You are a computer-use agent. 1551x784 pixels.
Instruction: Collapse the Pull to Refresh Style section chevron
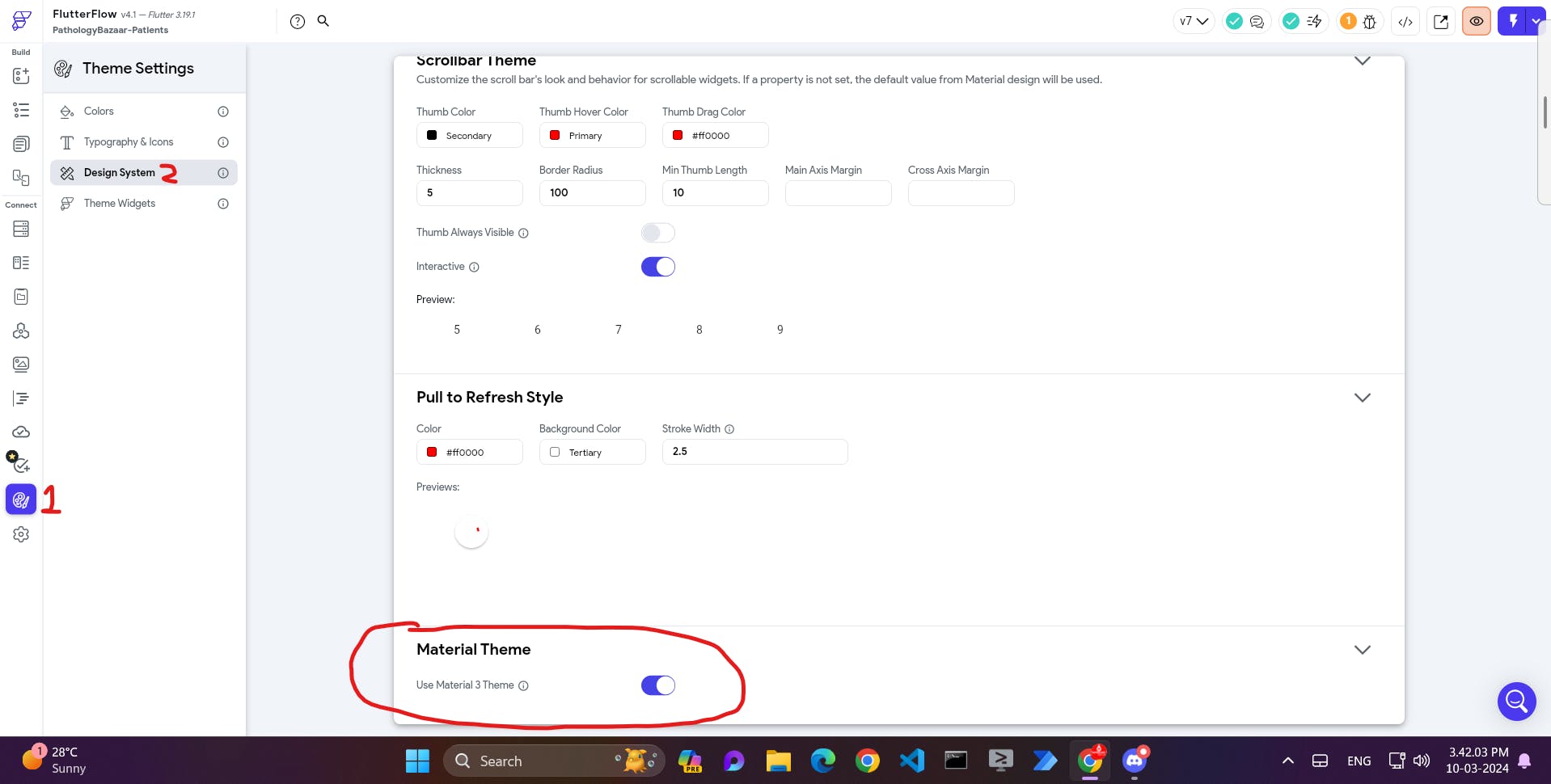click(x=1363, y=398)
